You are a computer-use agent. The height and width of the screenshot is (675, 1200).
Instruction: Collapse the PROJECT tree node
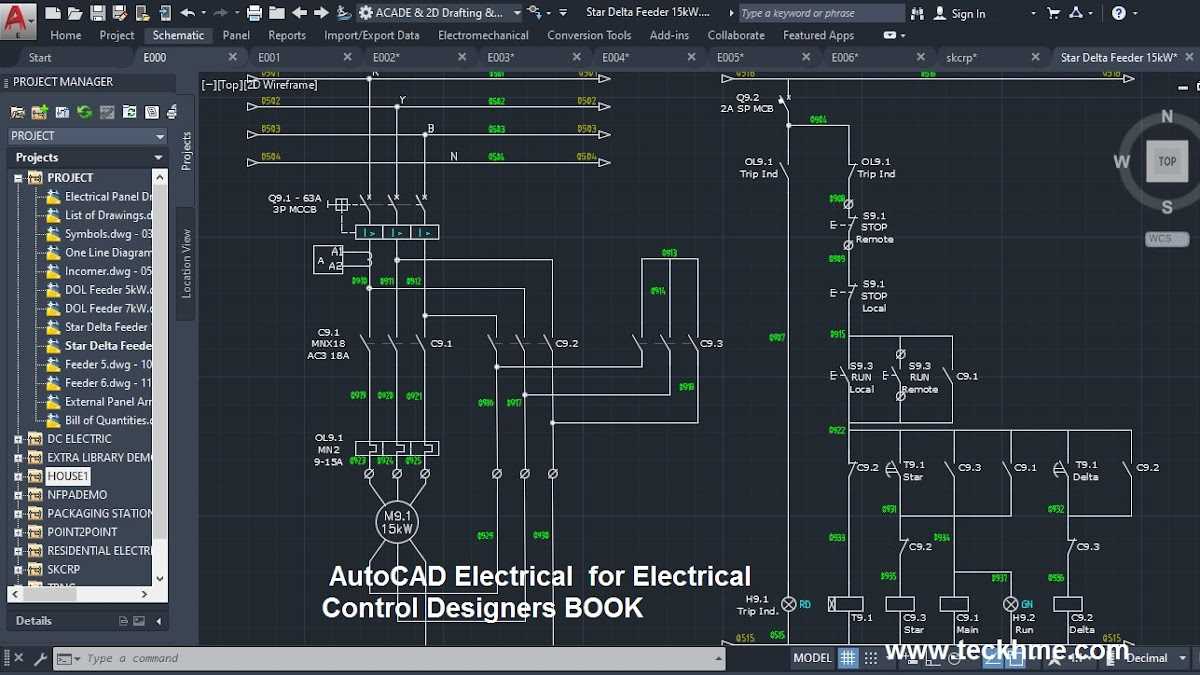coord(18,178)
